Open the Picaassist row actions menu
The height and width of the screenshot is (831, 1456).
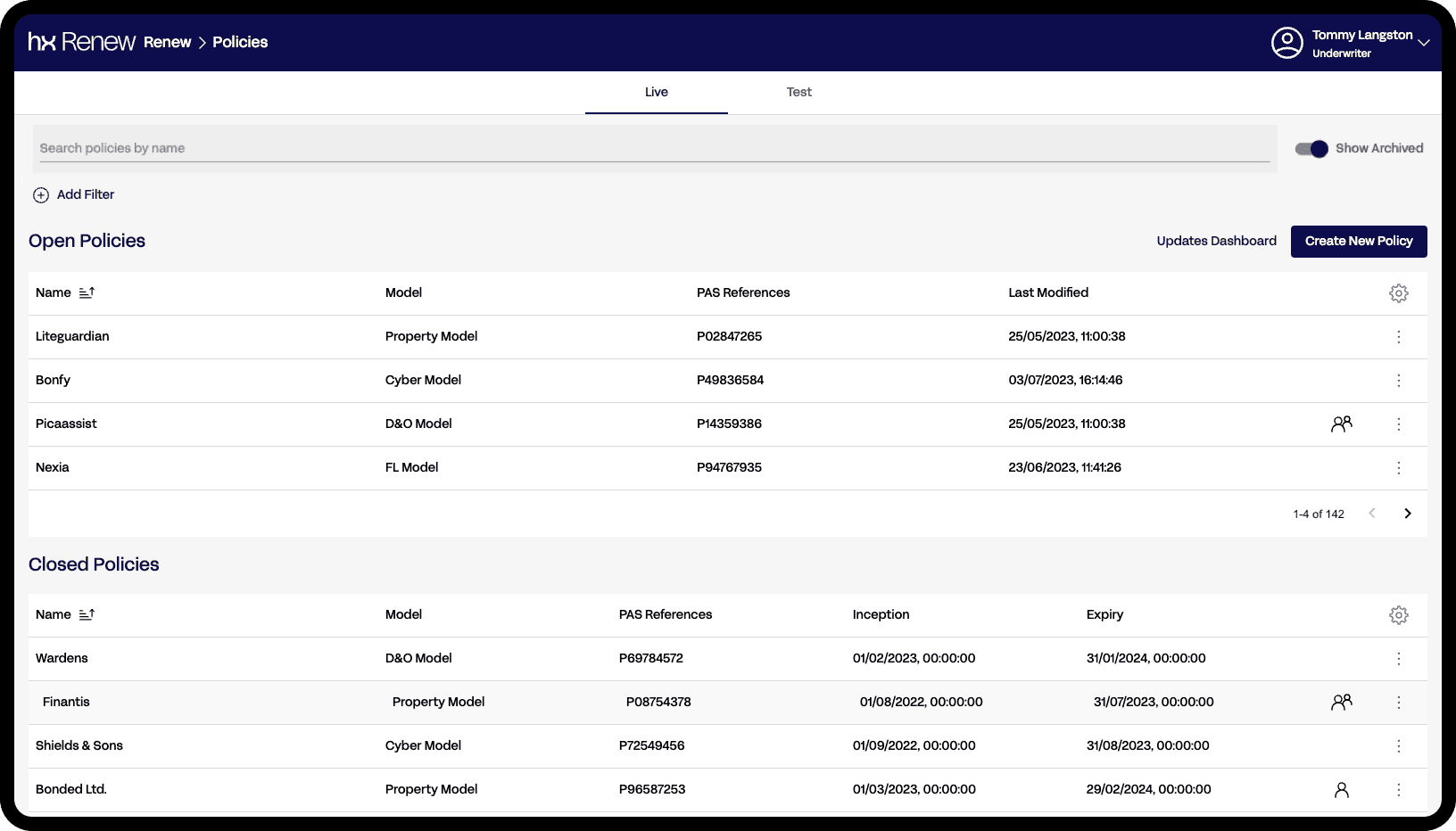point(1399,424)
